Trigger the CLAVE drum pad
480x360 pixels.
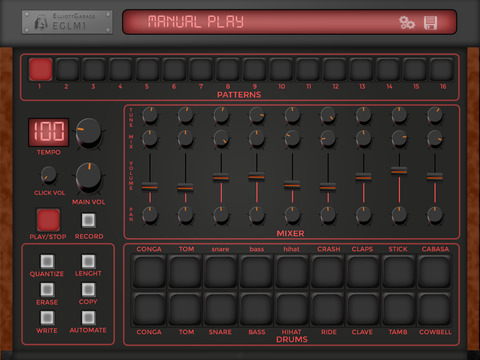[x=363, y=309]
